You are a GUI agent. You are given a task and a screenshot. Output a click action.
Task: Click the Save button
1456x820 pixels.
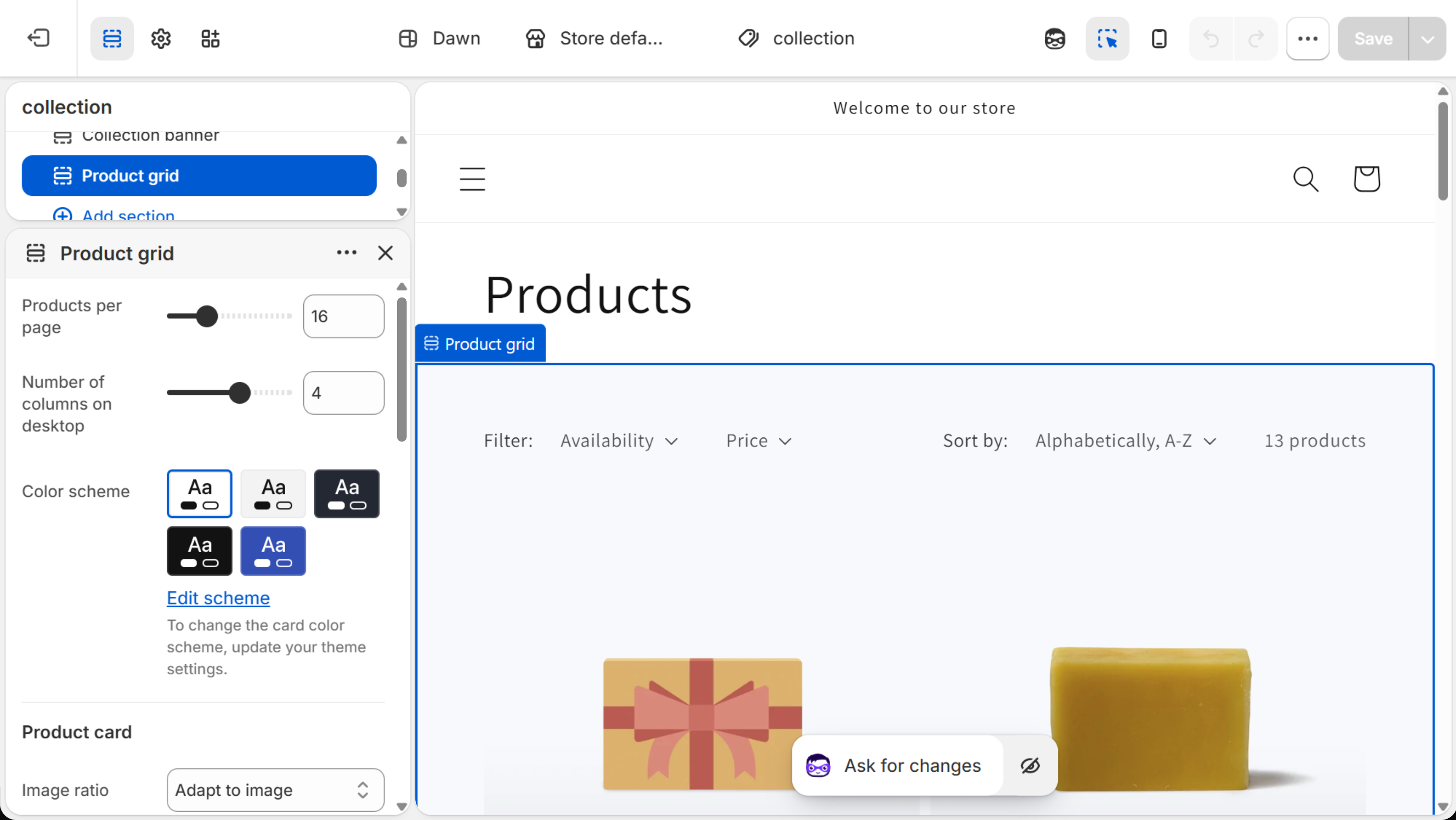point(1373,38)
